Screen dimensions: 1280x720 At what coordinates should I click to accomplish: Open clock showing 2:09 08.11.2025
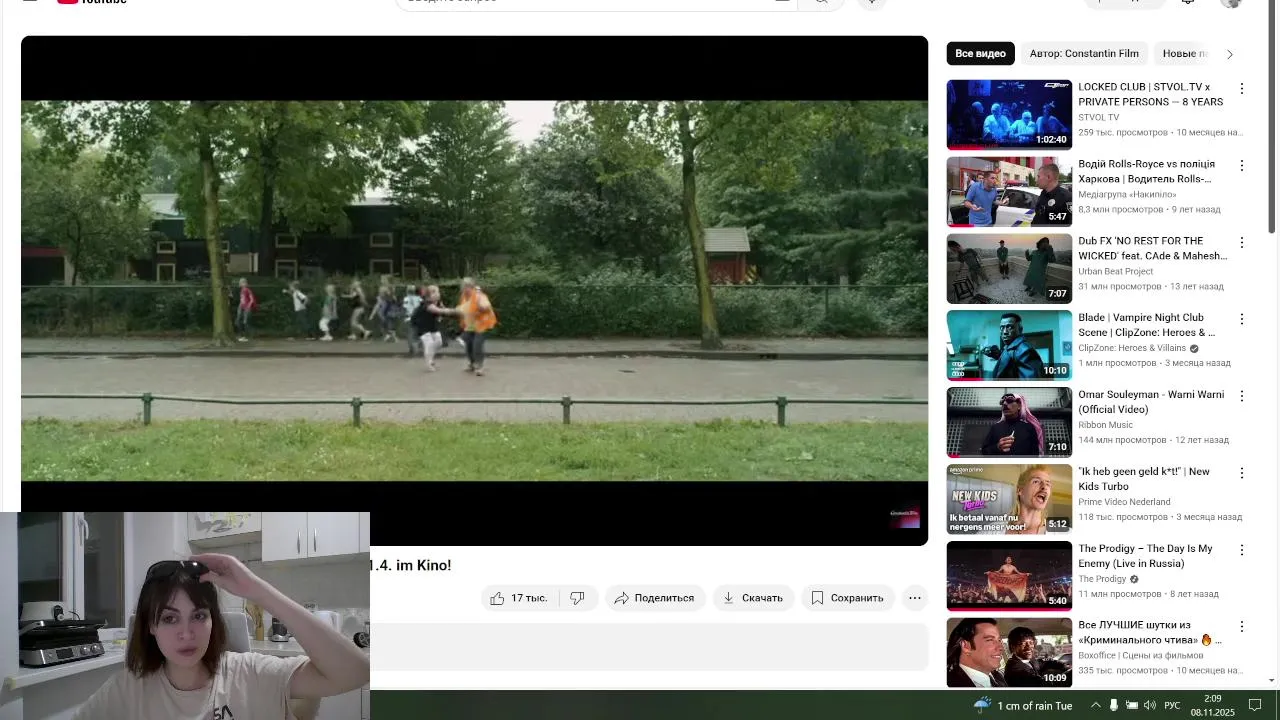[1213, 706]
